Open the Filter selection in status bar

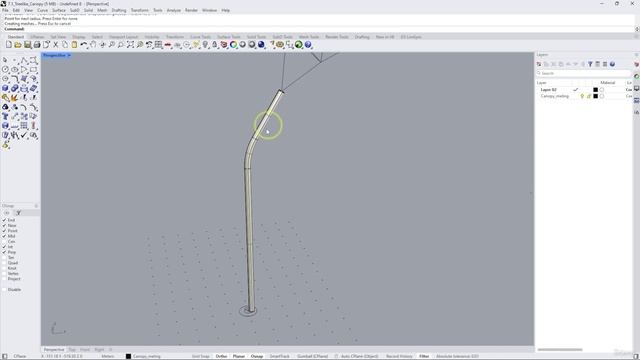click(424, 356)
